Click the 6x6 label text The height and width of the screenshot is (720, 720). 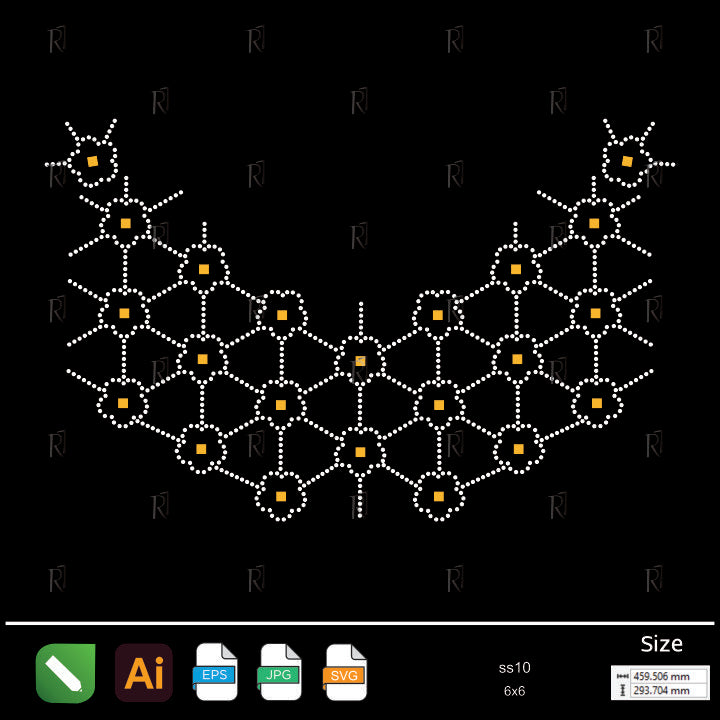[514, 691]
